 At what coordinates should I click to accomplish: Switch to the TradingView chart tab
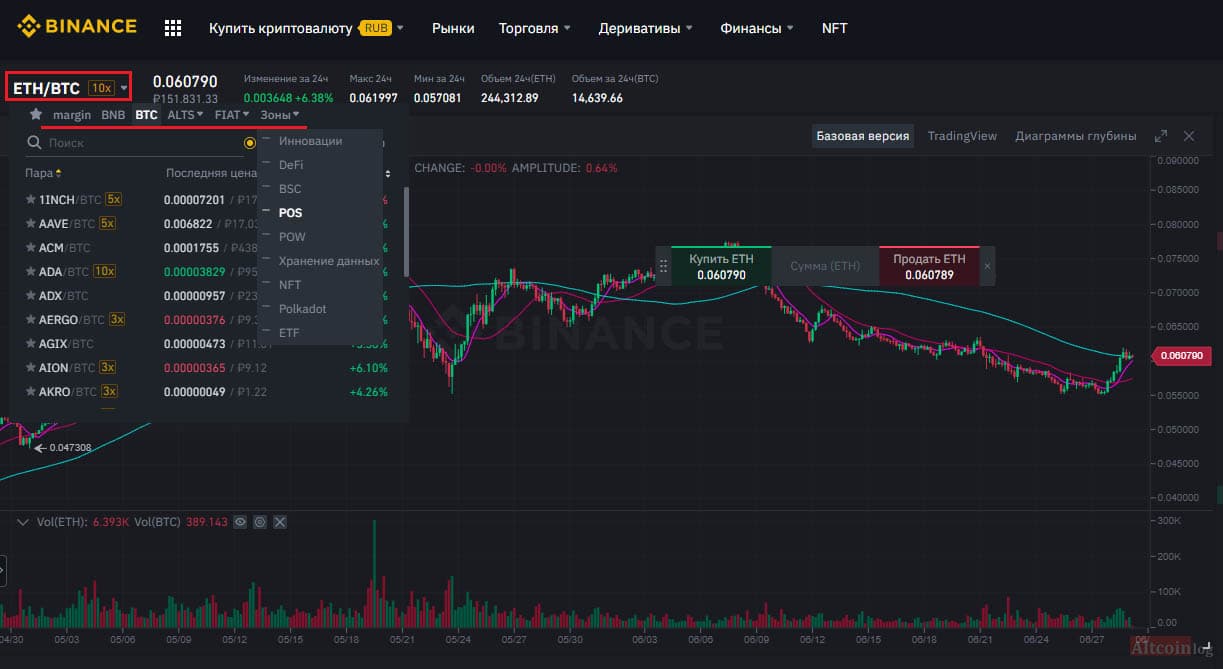(x=962, y=136)
